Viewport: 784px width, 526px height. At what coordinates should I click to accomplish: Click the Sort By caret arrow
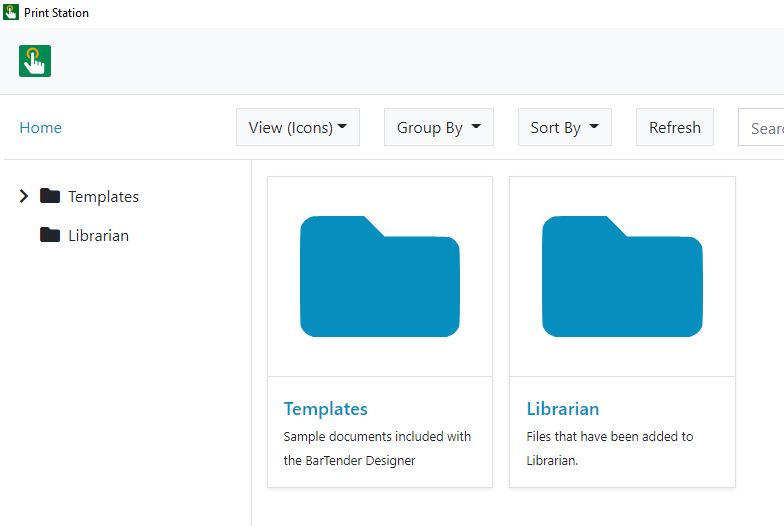click(x=594, y=126)
